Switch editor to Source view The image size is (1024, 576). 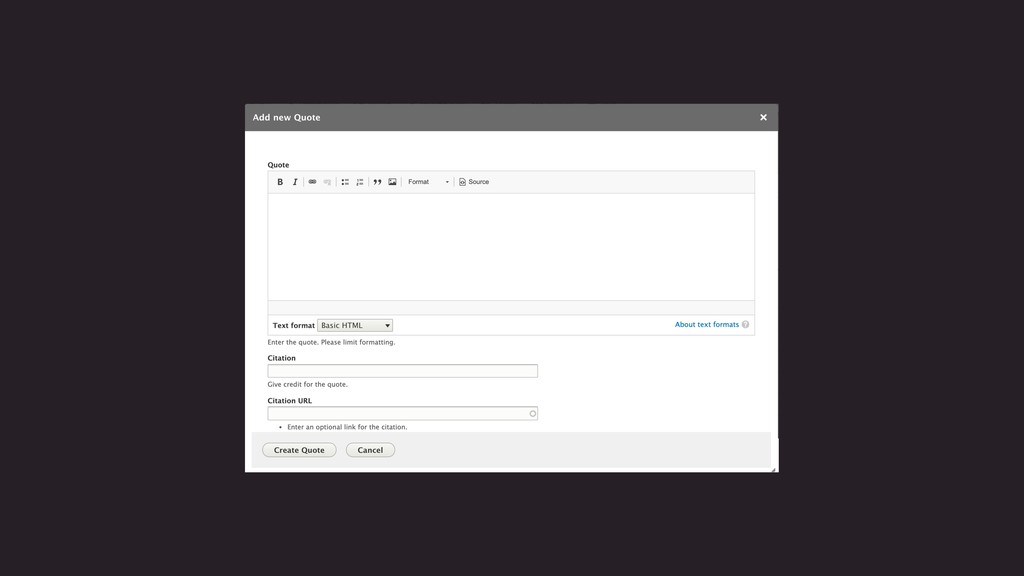pyautogui.click(x=474, y=182)
